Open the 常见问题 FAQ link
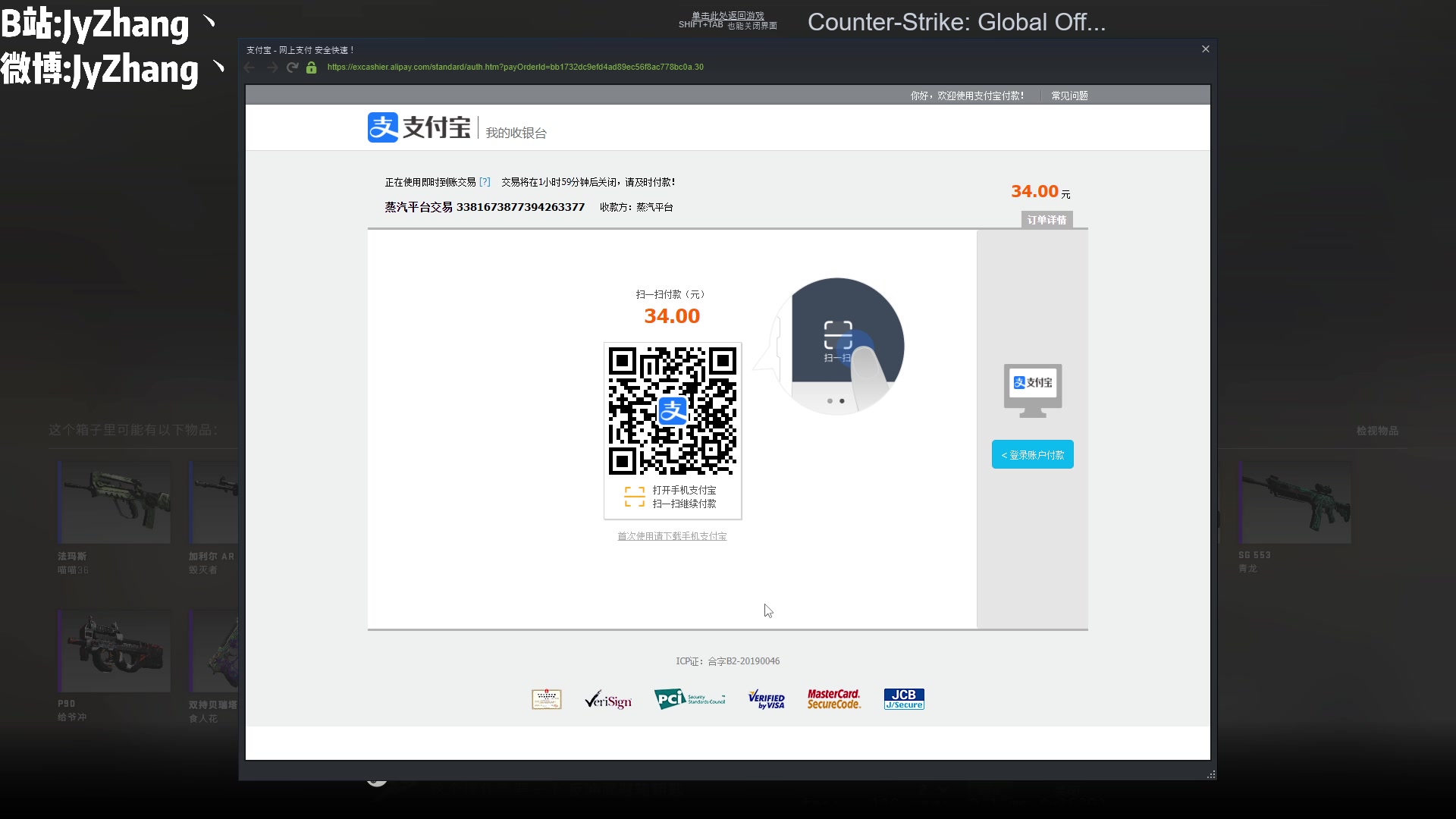1456x819 pixels. (1069, 96)
